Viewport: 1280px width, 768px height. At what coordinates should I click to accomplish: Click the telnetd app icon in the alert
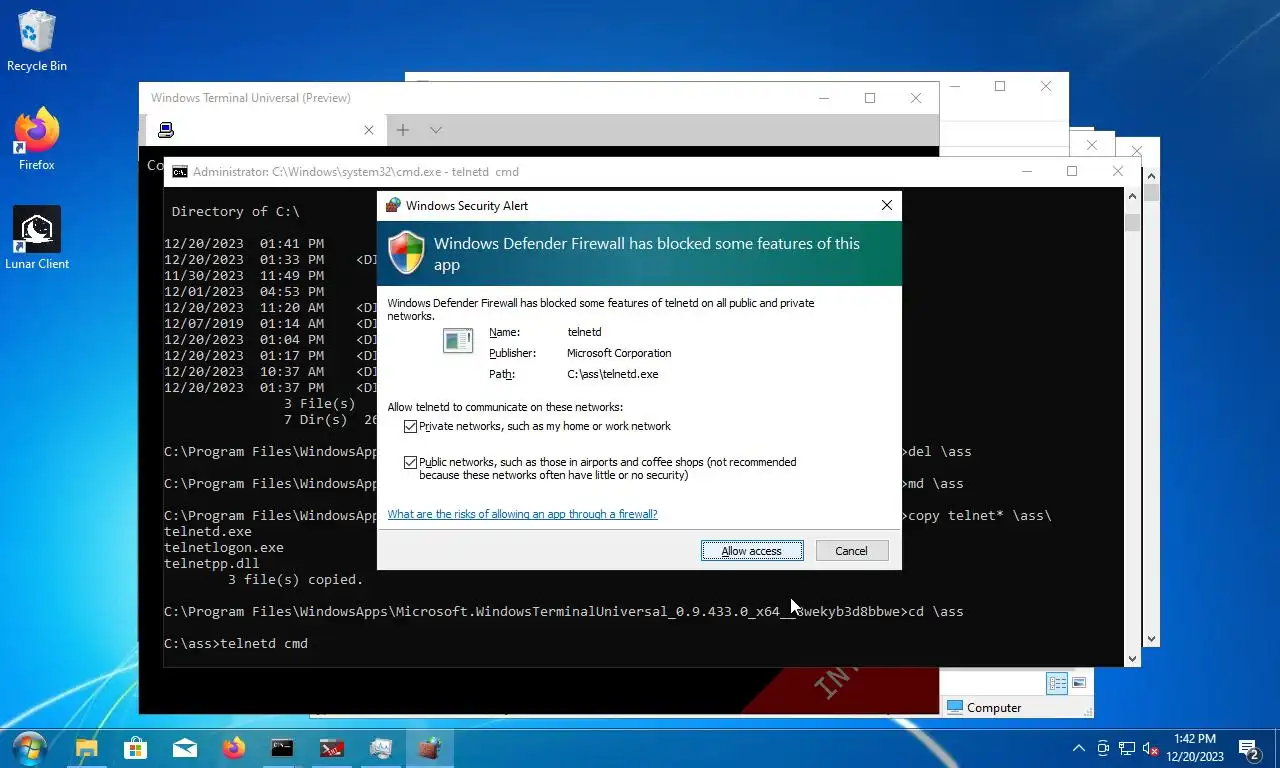458,341
